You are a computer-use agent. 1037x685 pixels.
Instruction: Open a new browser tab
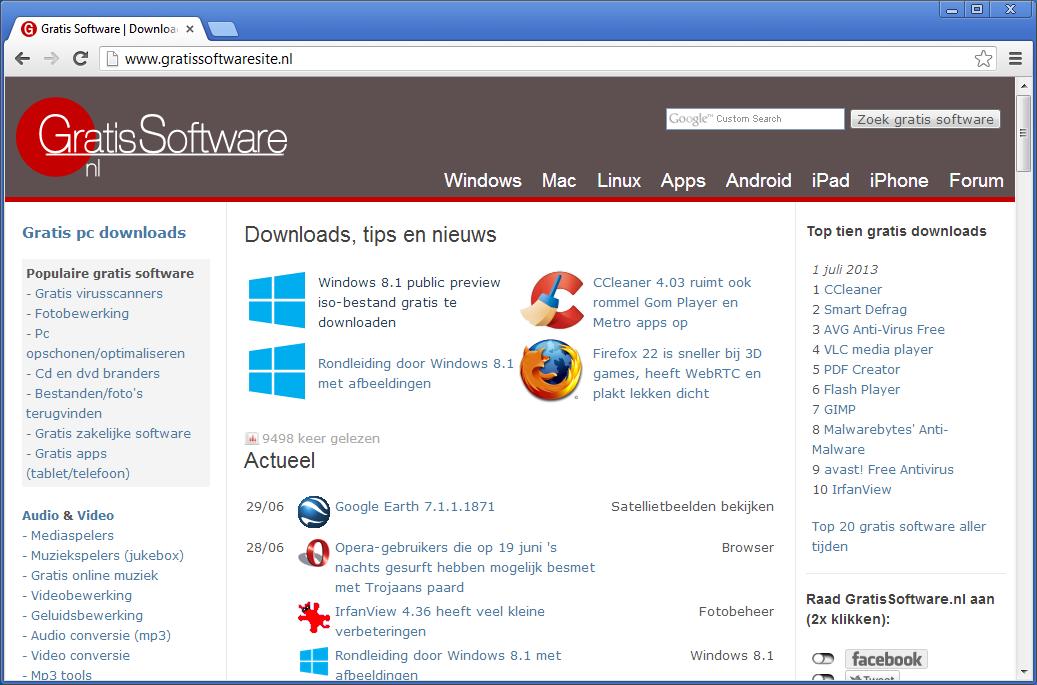(x=222, y=29)
